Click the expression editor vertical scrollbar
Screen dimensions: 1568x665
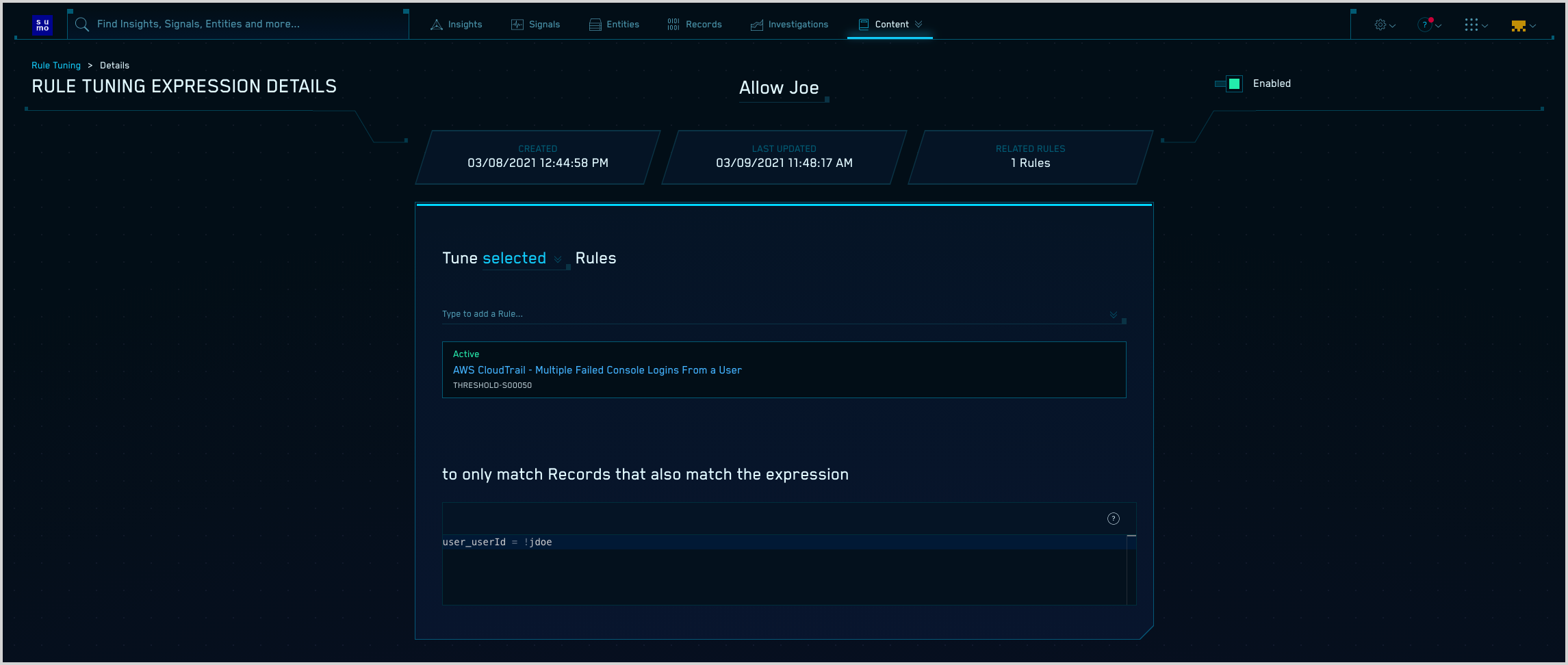pos(1131,569)
